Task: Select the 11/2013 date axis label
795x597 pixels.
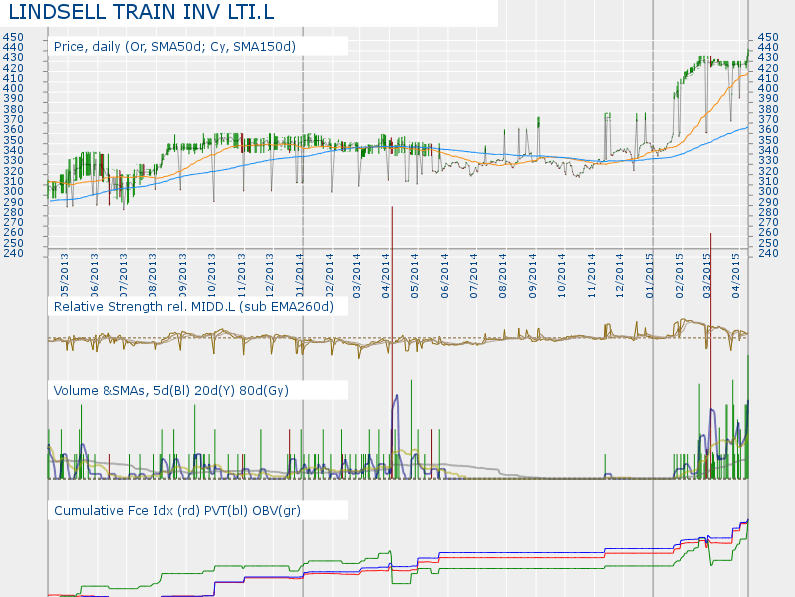Action: point(241,275)
